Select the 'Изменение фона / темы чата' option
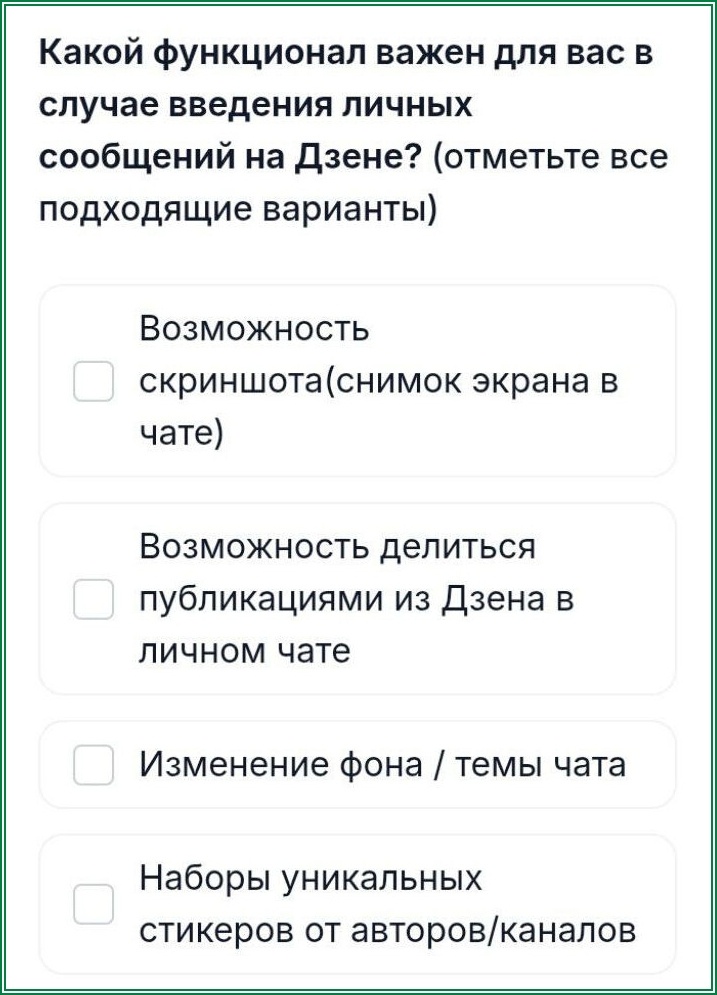Viewport: 717px width, 995px height. coord(358,763)
